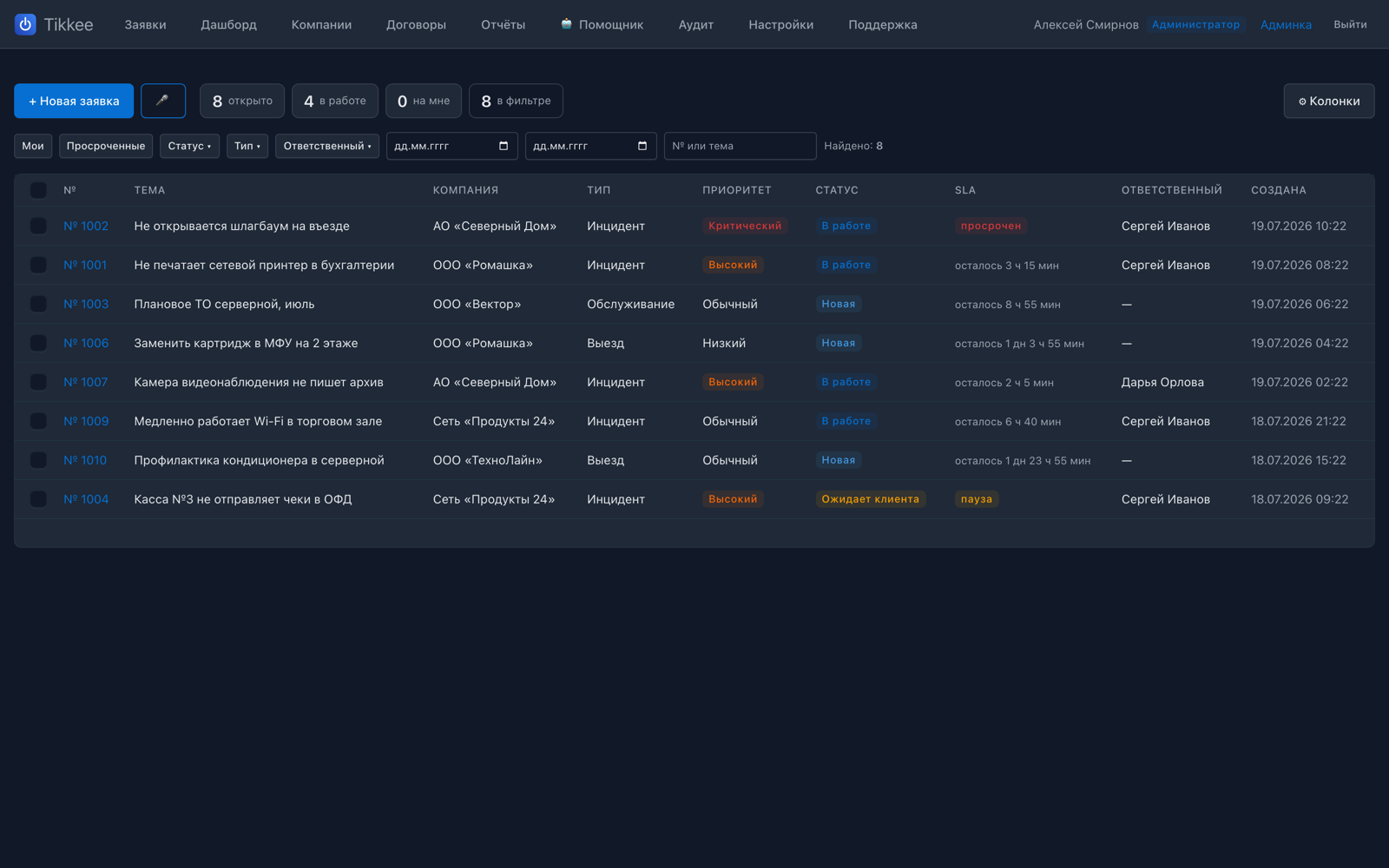Click the пауза SLA badge
The height and width of the screenshot is (868, 1389).
coord(977,499)
